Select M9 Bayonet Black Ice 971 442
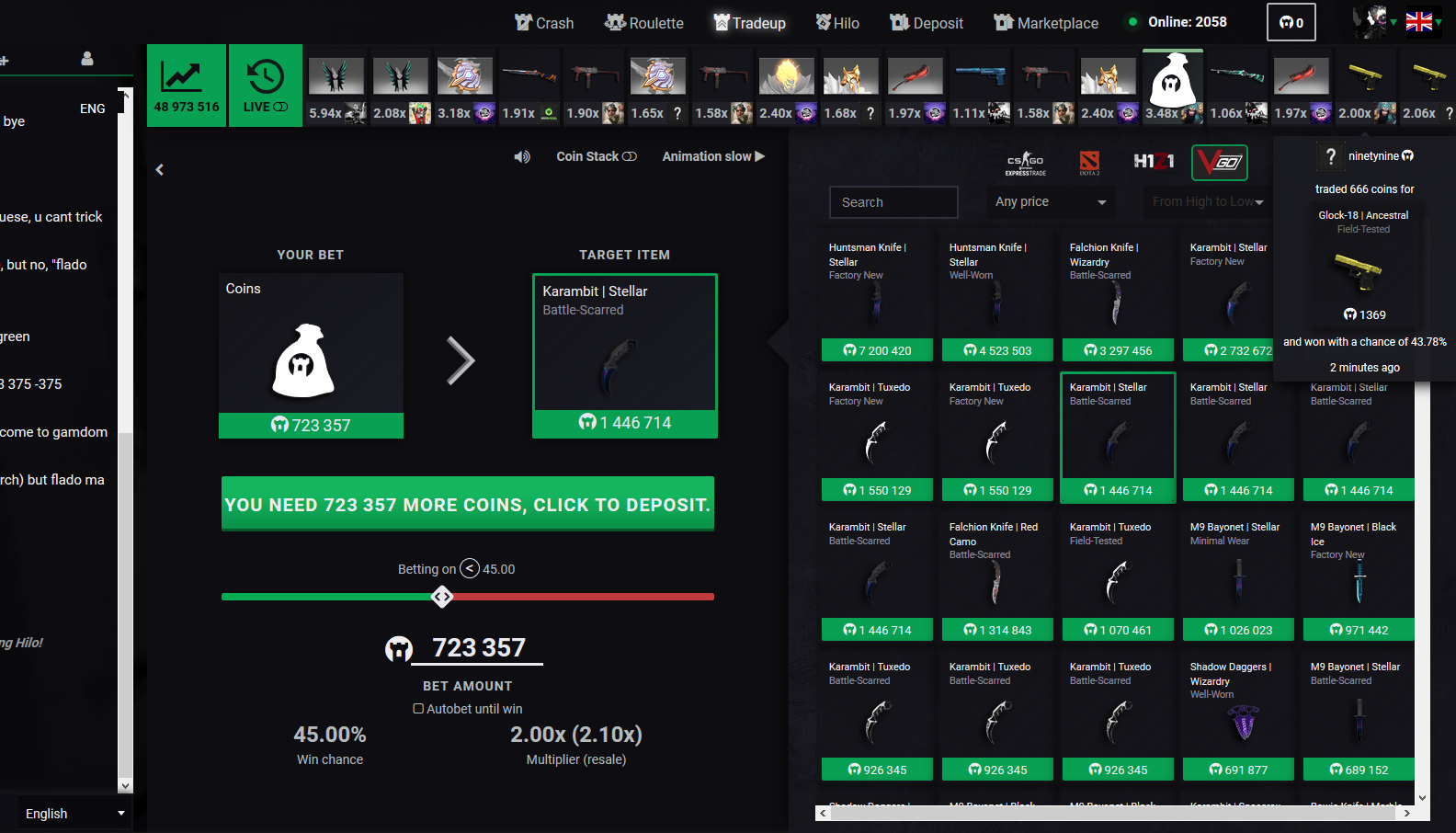This screenshot has width=1456, height=833. (1359, 579)
